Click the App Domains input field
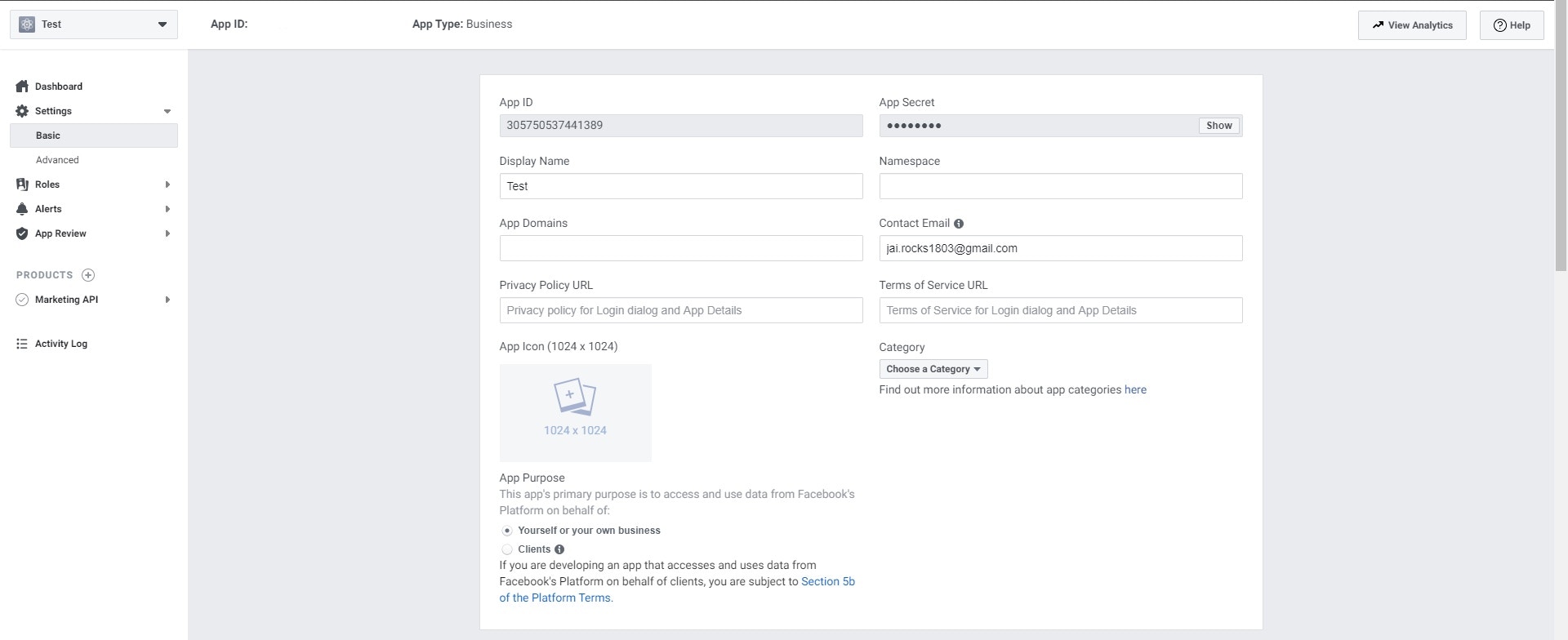The image size is (1568, 640). pyautogui.click(x=681, y=248)
